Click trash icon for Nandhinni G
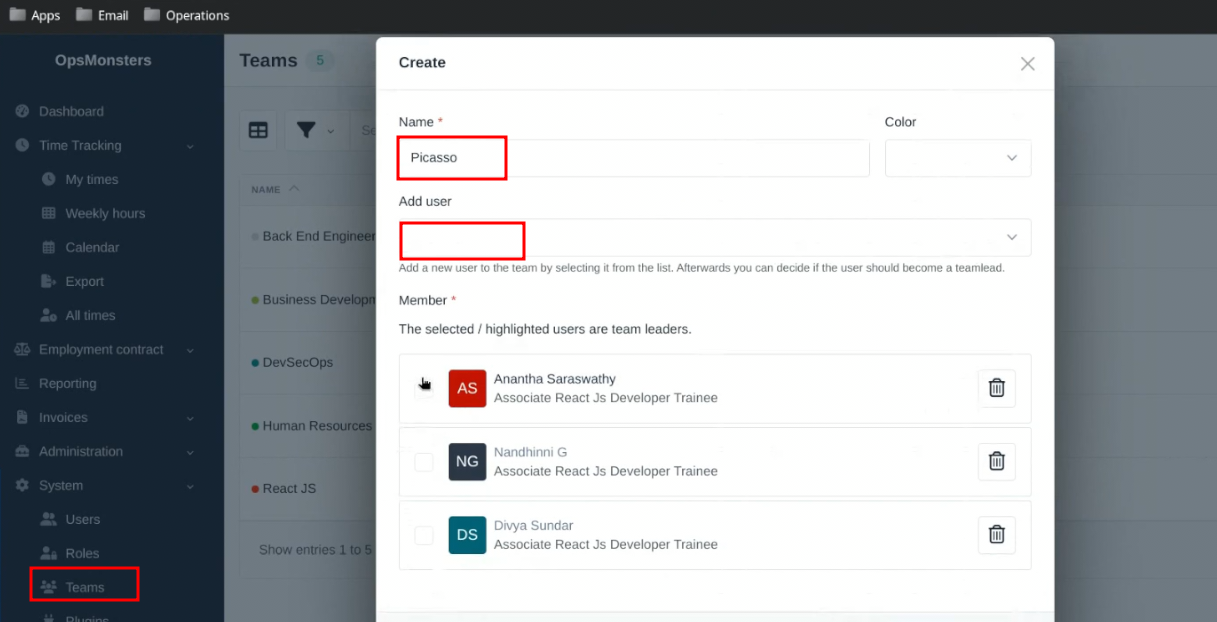This screenshot has width=1217, height=622. (996, 461)
